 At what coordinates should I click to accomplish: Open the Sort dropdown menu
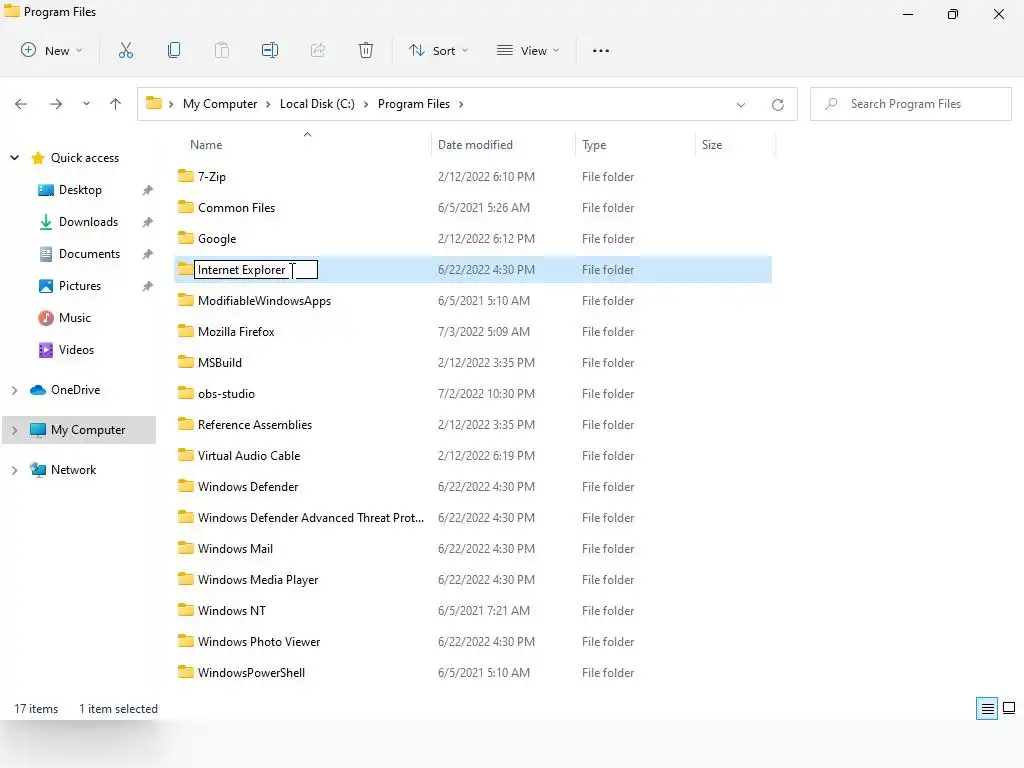[438, 50]
